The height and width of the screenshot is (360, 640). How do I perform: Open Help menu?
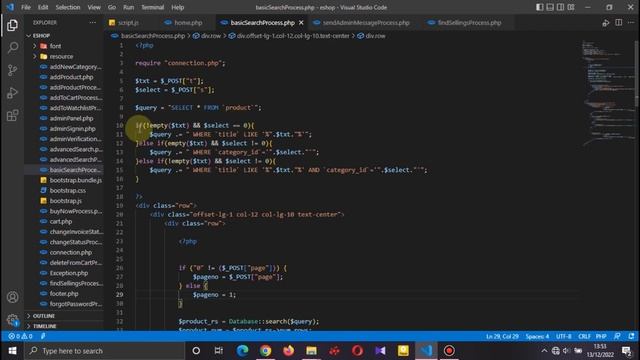click(x=178, y=7)
